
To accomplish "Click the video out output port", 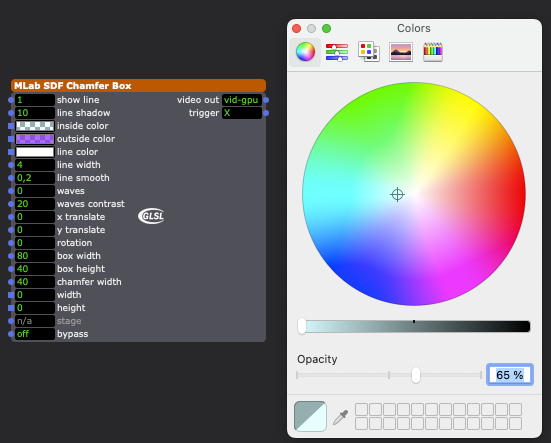I will (266, 100).
